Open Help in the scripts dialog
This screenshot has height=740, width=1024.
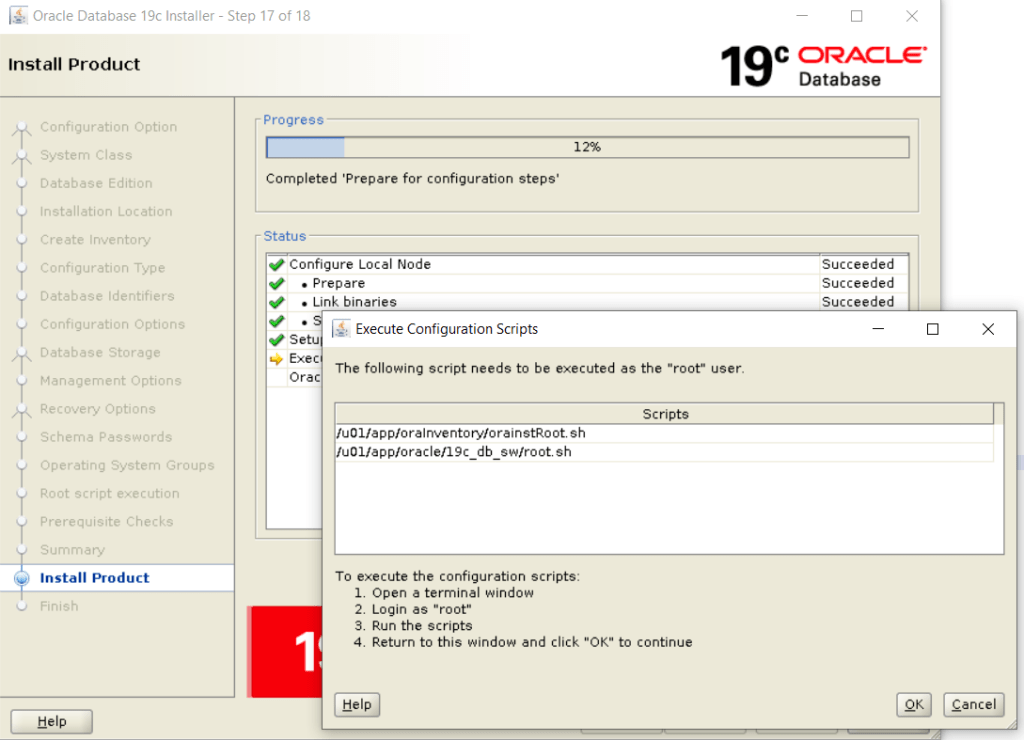click(x=357, y=704)
